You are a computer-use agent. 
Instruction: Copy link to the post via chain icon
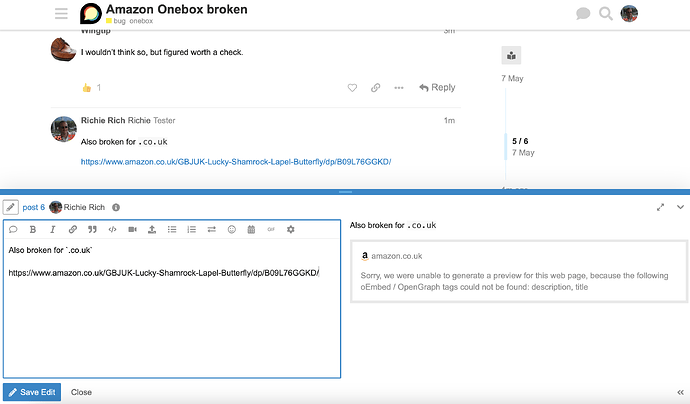coord(375,88)
